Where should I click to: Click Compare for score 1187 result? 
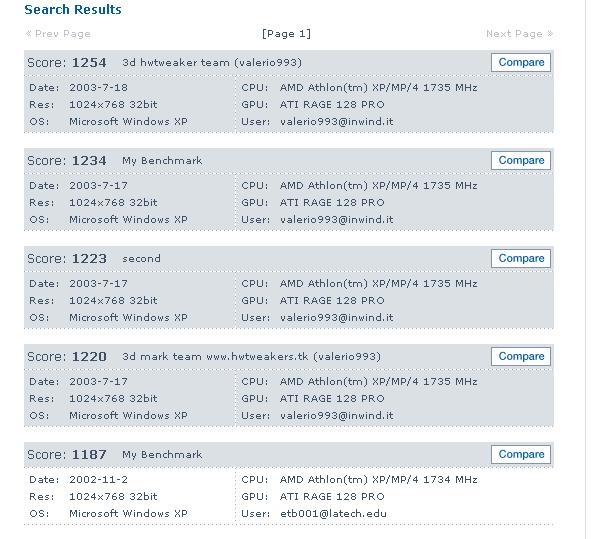click(521, 454)
